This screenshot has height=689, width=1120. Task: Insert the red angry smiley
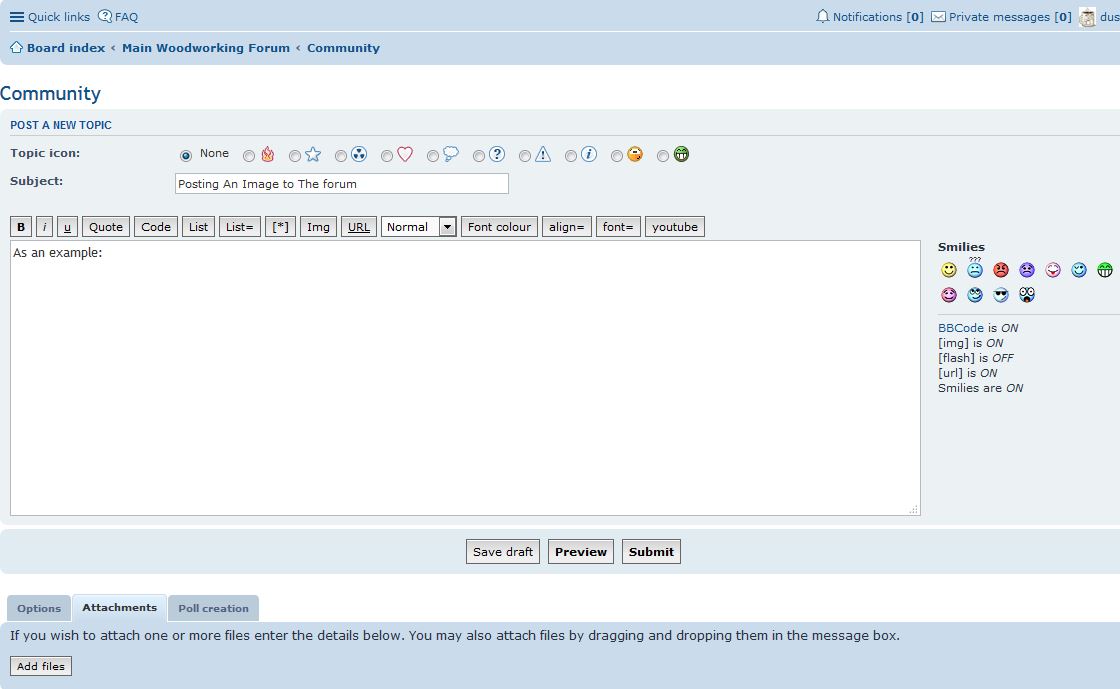pyautogui.click(x=1001, y=270)
